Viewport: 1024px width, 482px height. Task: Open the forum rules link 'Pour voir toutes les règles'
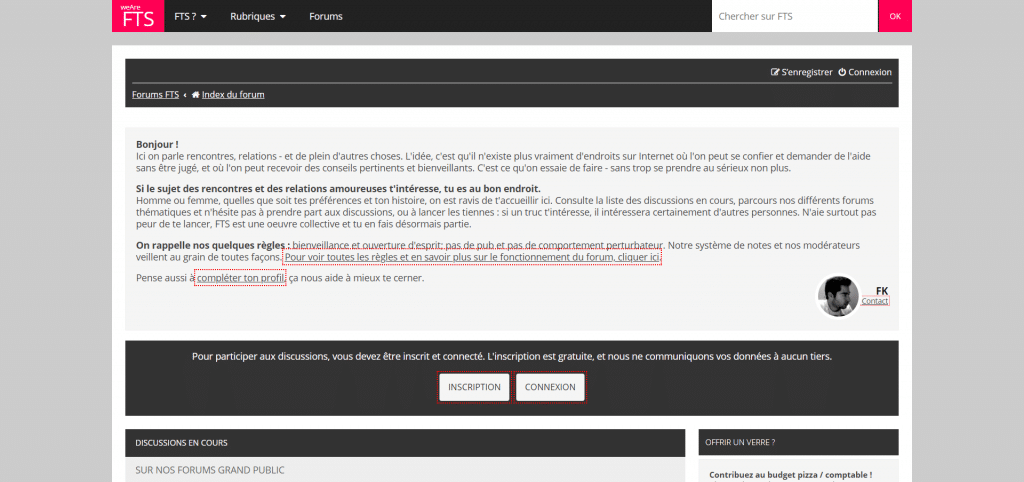click(473, 257)
